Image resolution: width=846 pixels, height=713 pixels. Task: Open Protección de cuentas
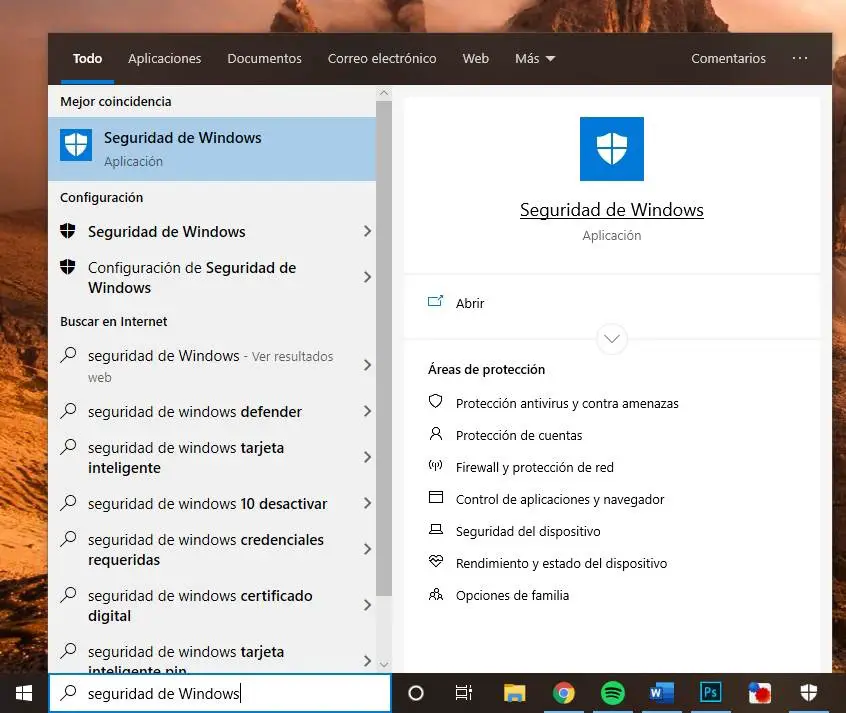click(x=518, y=435)
